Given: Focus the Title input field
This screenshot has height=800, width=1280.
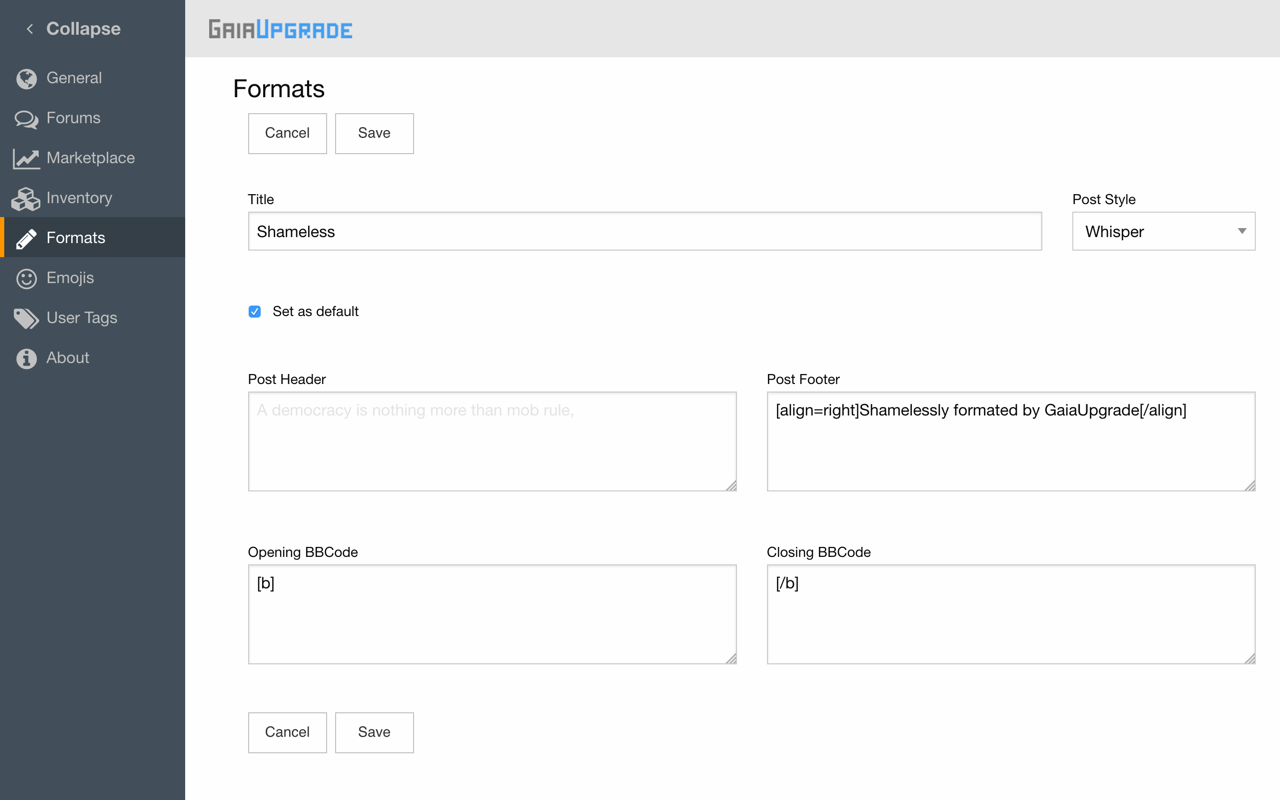Looking at the screenshot, I should [x=644, y=232].
